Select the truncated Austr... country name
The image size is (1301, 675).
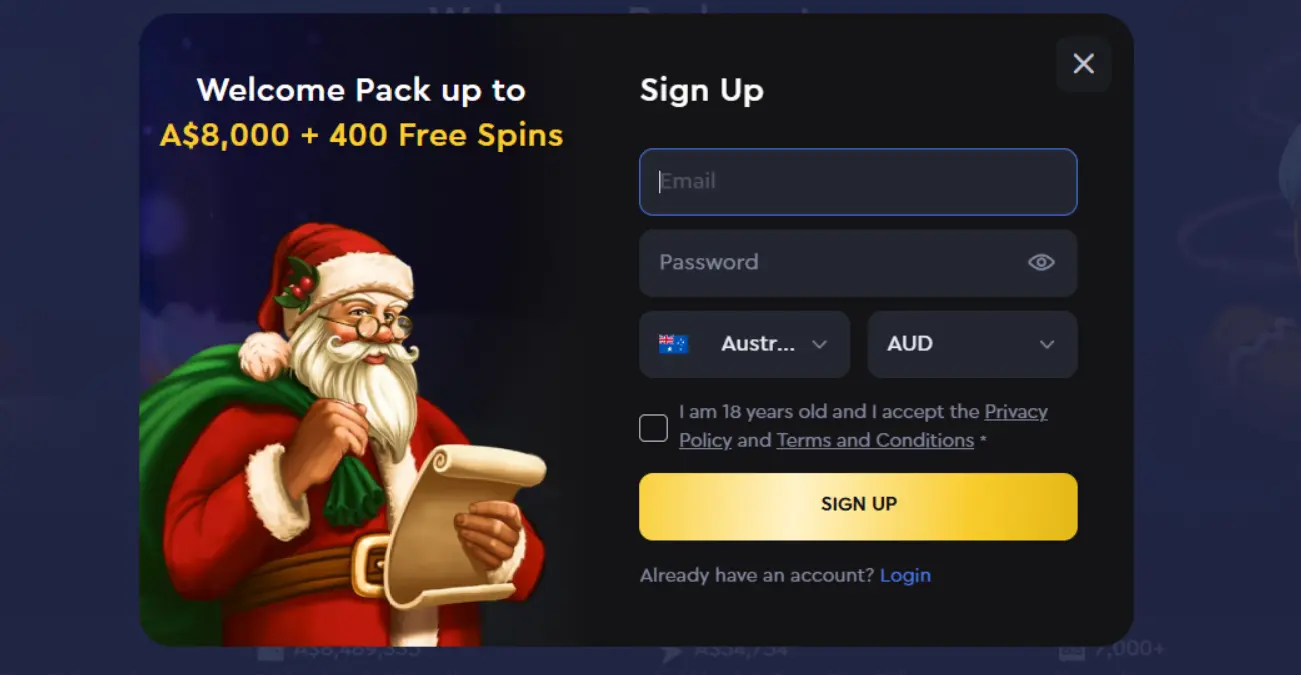(x=758, y=343)
